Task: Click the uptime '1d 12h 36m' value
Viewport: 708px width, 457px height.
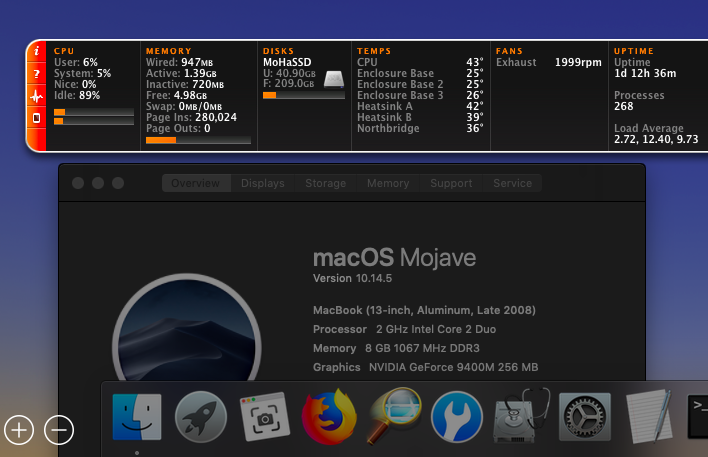Action: [645, 73]
